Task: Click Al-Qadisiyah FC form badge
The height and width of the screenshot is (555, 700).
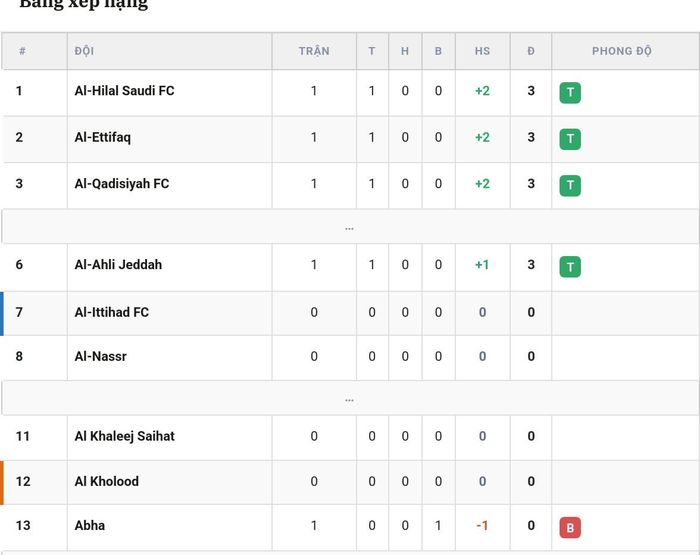Action: 570,186
